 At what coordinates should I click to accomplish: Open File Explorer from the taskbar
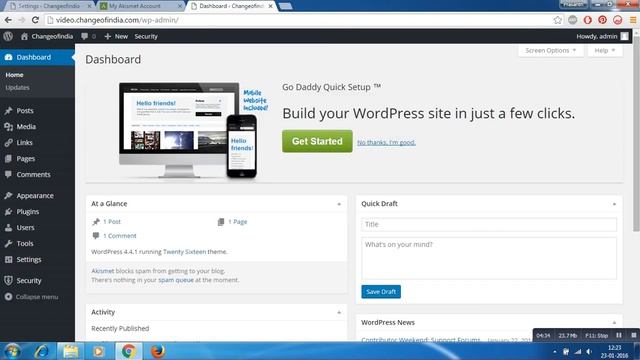(x=70, y=351)
